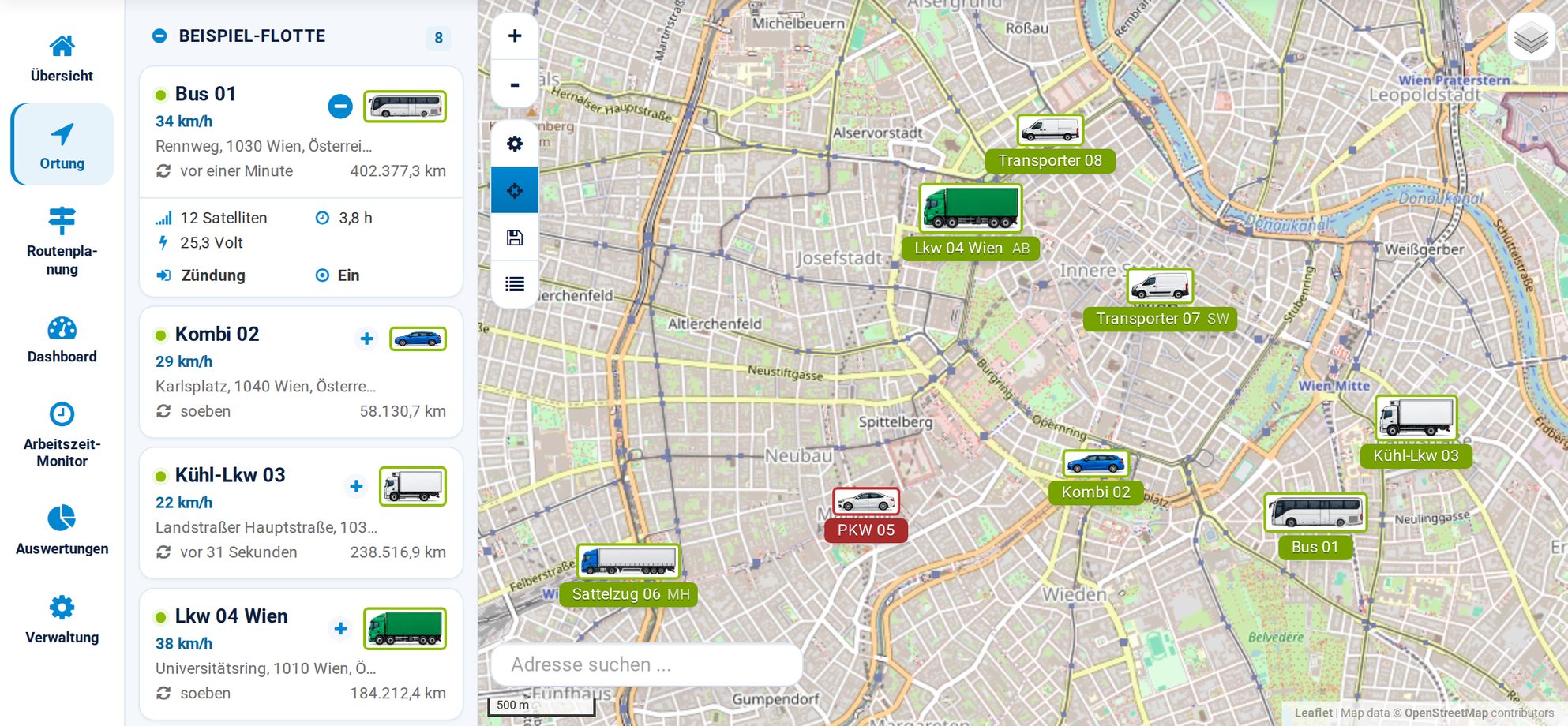Click the green Lkw 04 Wien thumbnail in list
Screen dimensions: 1568x726
tap(405, 628)
